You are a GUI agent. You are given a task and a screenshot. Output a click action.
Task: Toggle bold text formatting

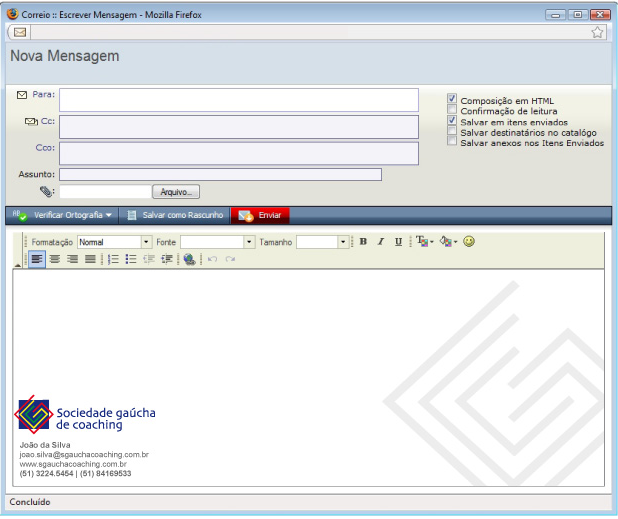tap(363, 242)
